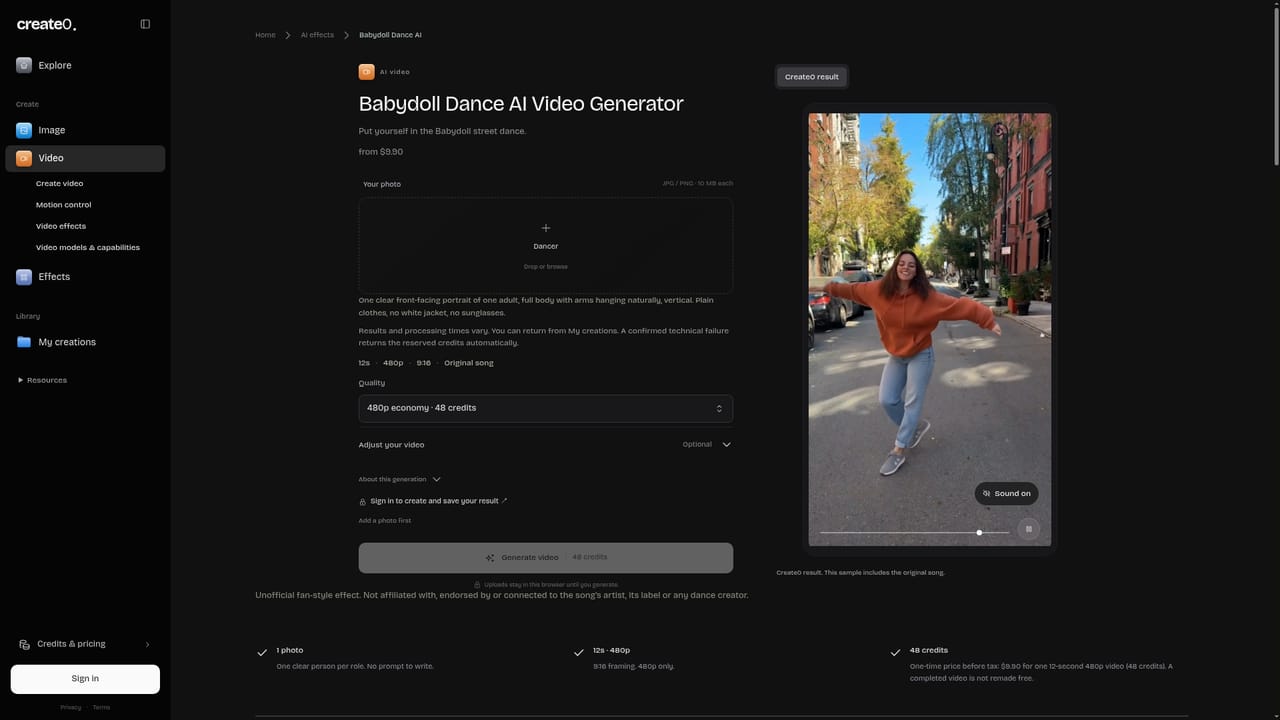Open Video effects submenu item
Viewport: 1280px width, 720px height.
[61, 226]
